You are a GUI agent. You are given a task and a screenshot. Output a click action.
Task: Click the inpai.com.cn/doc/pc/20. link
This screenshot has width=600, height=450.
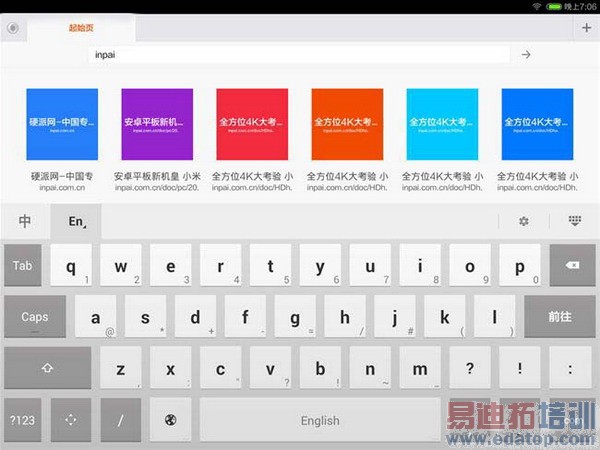[157, 188]
